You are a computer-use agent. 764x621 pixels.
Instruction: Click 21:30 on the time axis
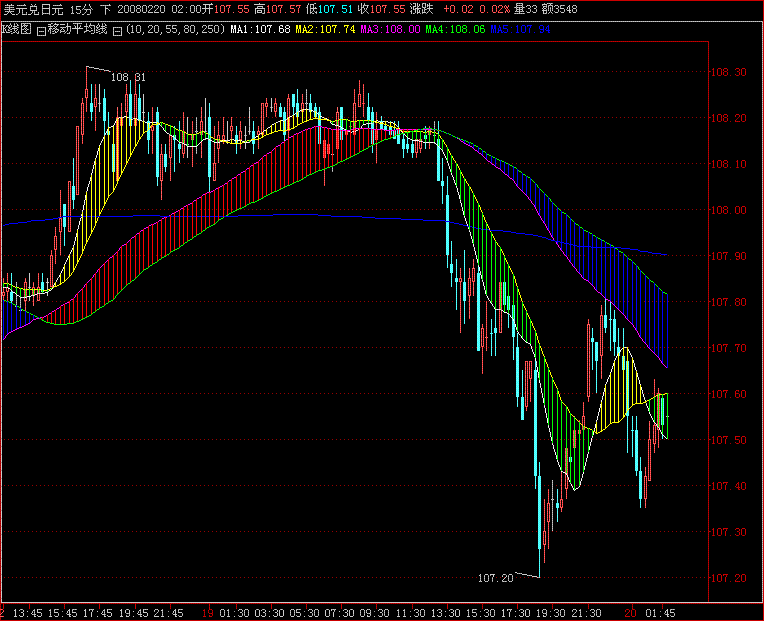pos(586,613)
